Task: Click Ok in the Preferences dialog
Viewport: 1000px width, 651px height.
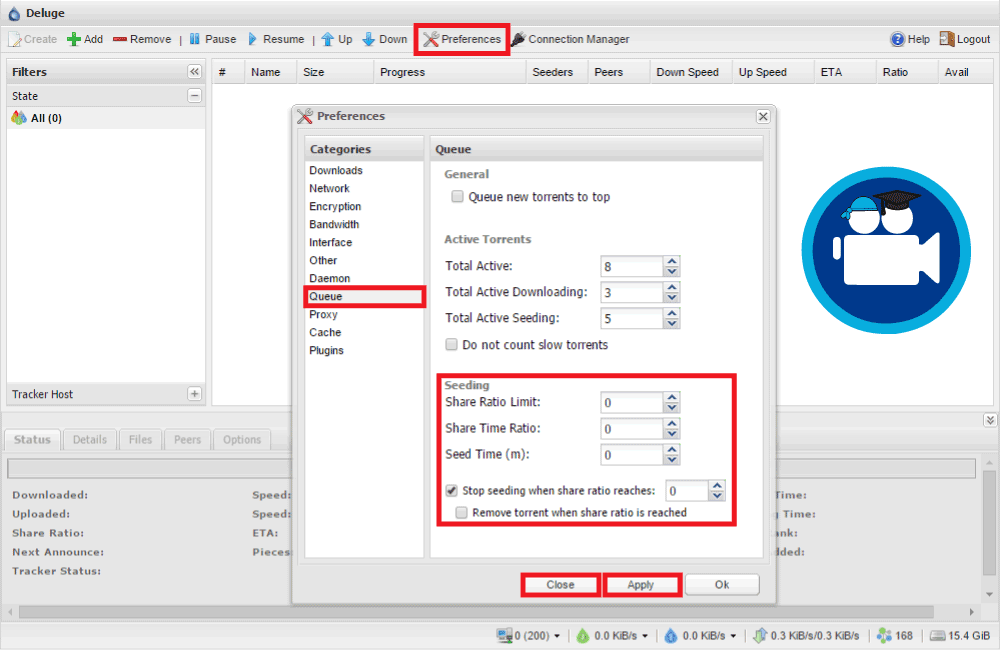Action: pyautogui.click(x=722, y=585)
